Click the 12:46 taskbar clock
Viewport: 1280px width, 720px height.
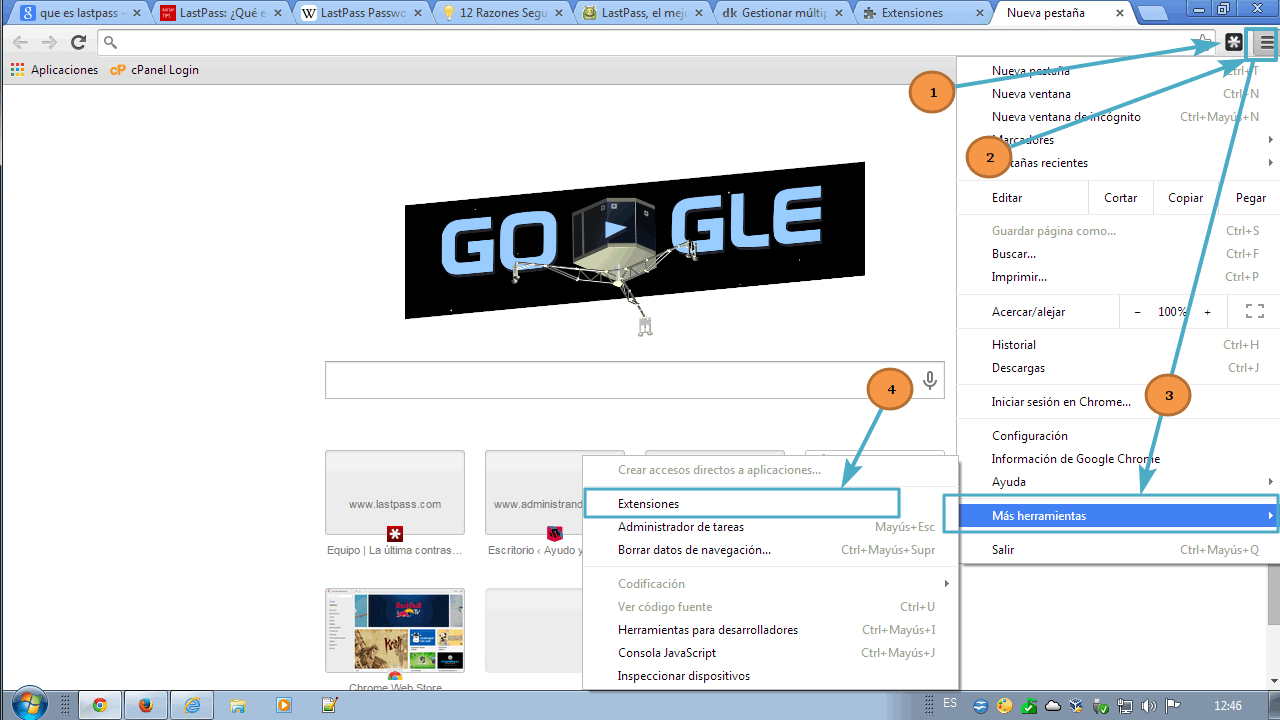tap(1227, 706)
